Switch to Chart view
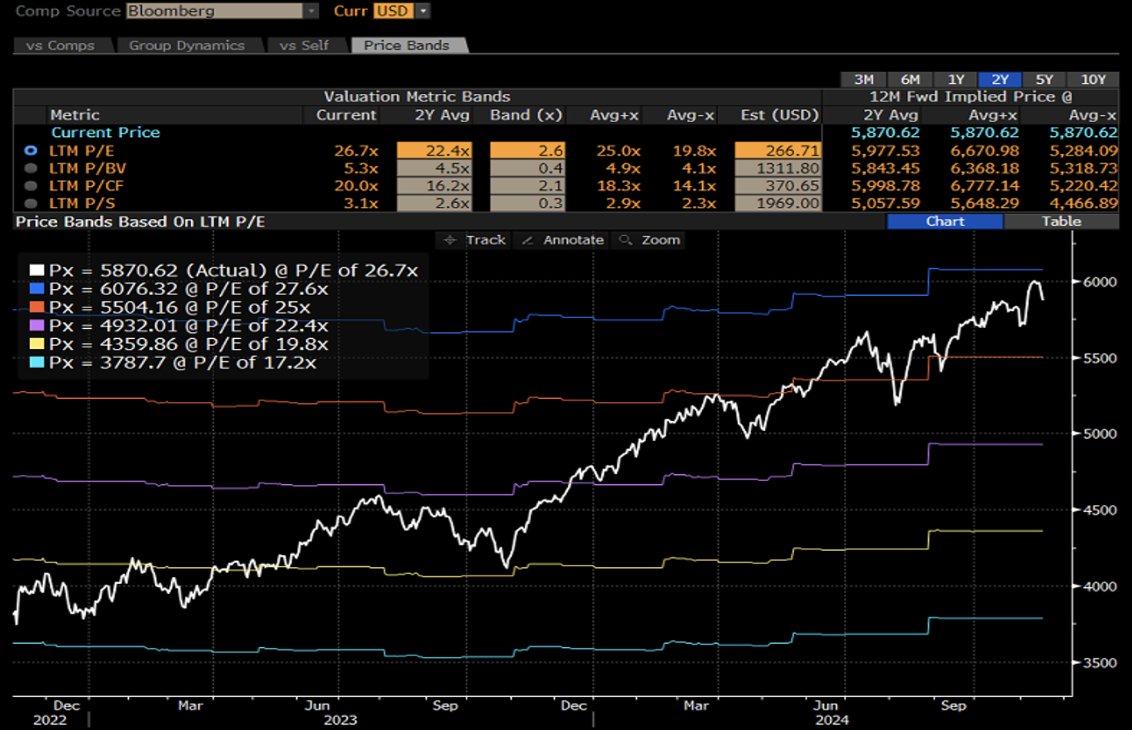Viewport: 1132px width, 730px height. click(945, 222)
